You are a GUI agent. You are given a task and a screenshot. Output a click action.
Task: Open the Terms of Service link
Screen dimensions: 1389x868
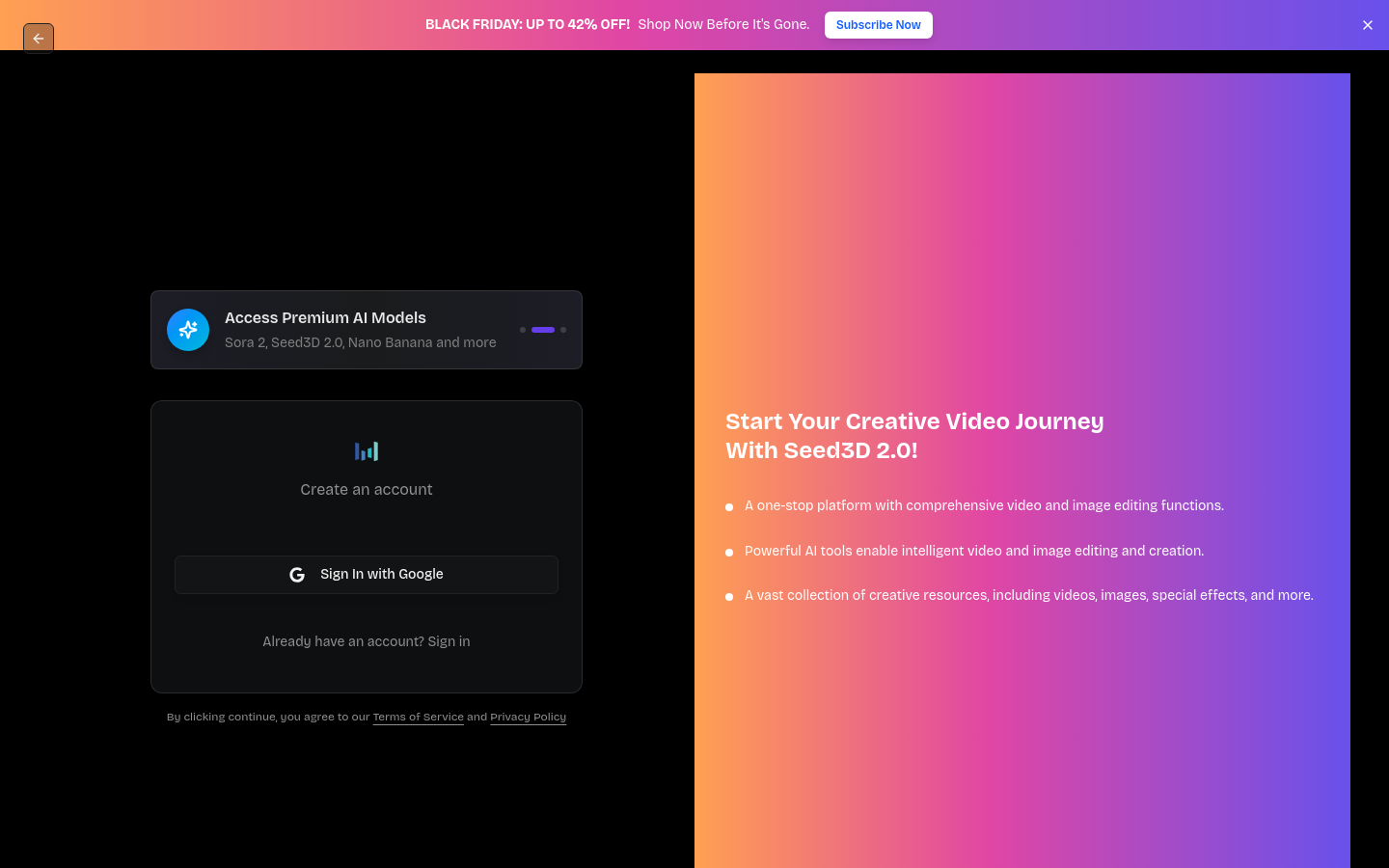point(418,717)
